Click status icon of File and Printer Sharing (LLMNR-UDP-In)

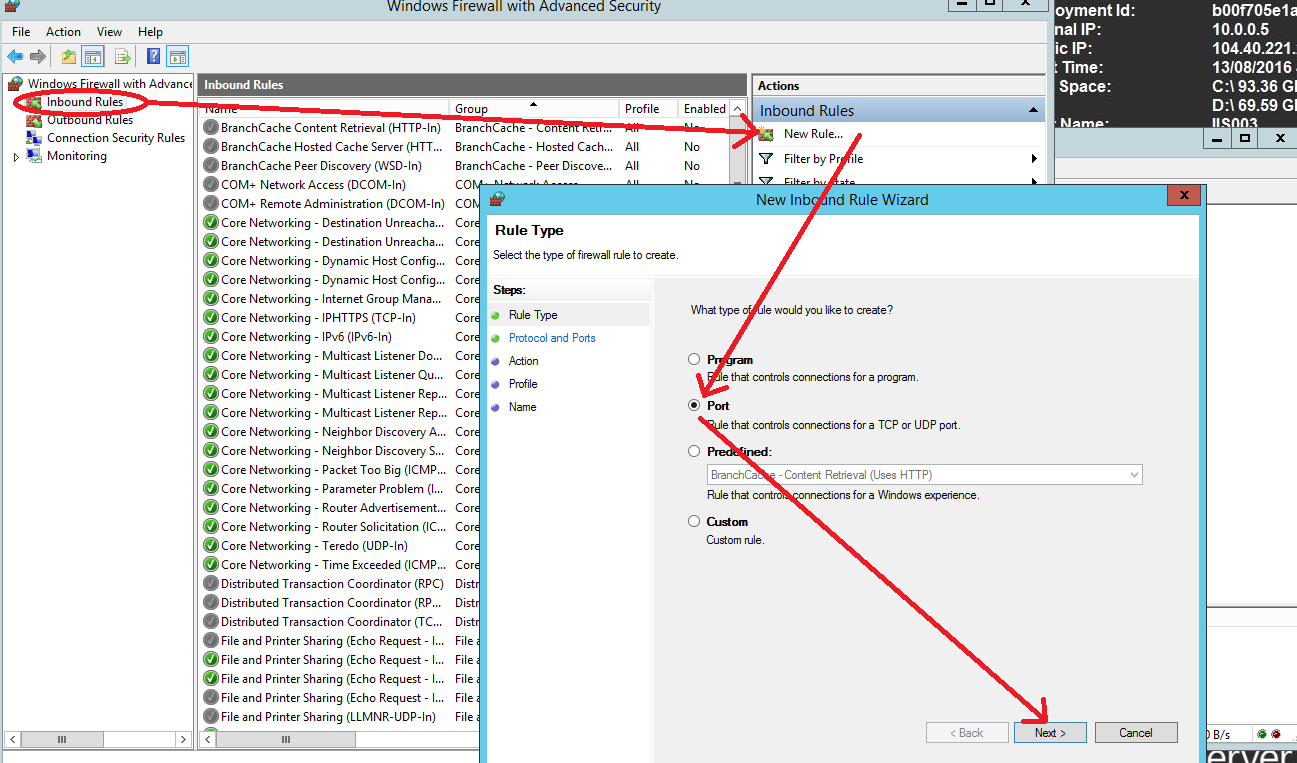pyautogui.click(x=211, y=717)
